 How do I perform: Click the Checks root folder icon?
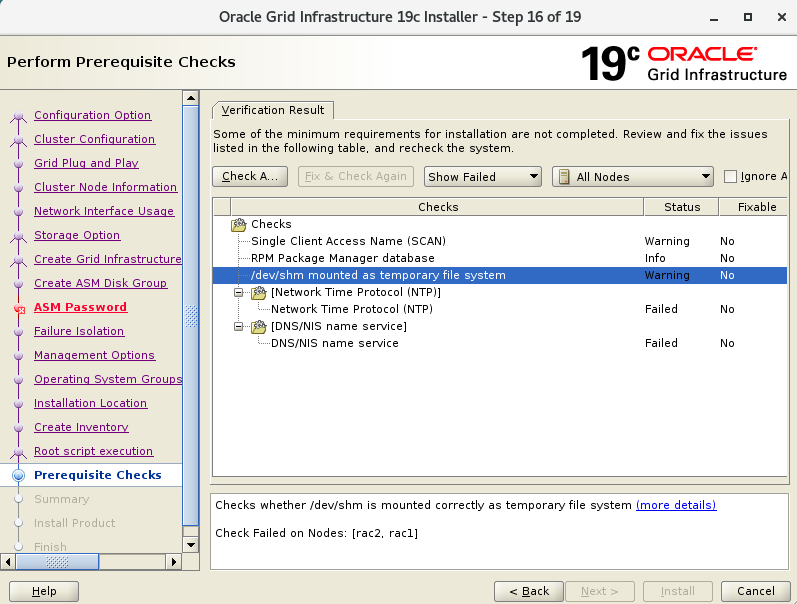[238, 224]
